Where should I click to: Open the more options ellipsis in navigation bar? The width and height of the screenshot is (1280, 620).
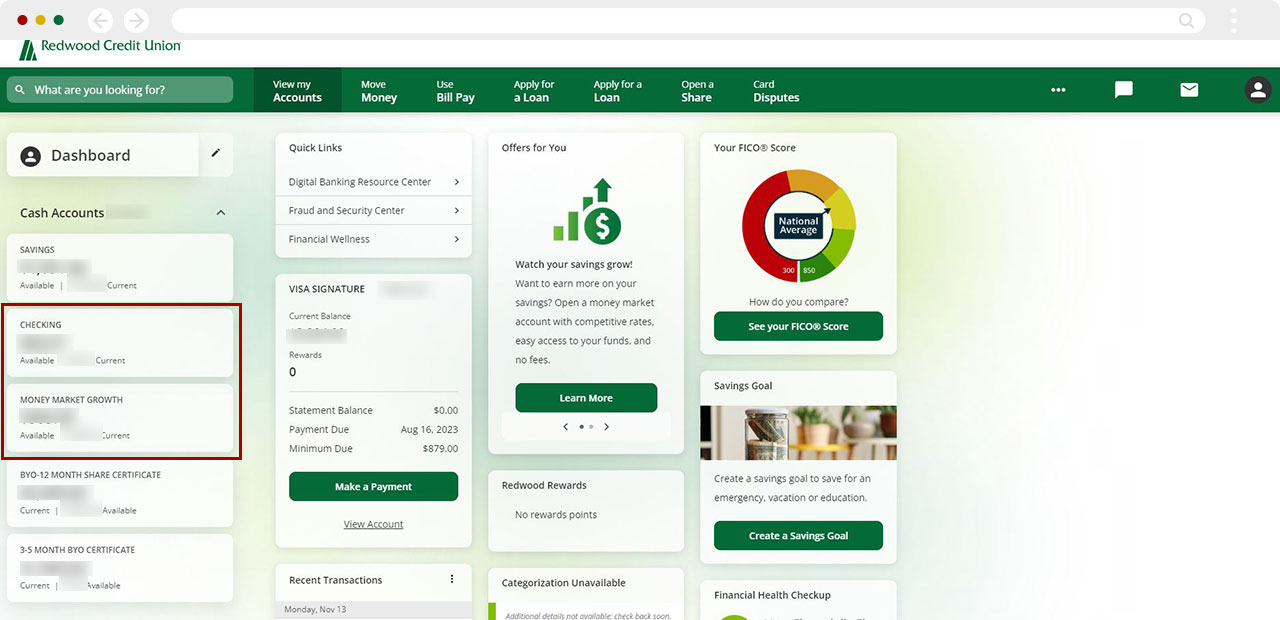(x=1058, y=90)
